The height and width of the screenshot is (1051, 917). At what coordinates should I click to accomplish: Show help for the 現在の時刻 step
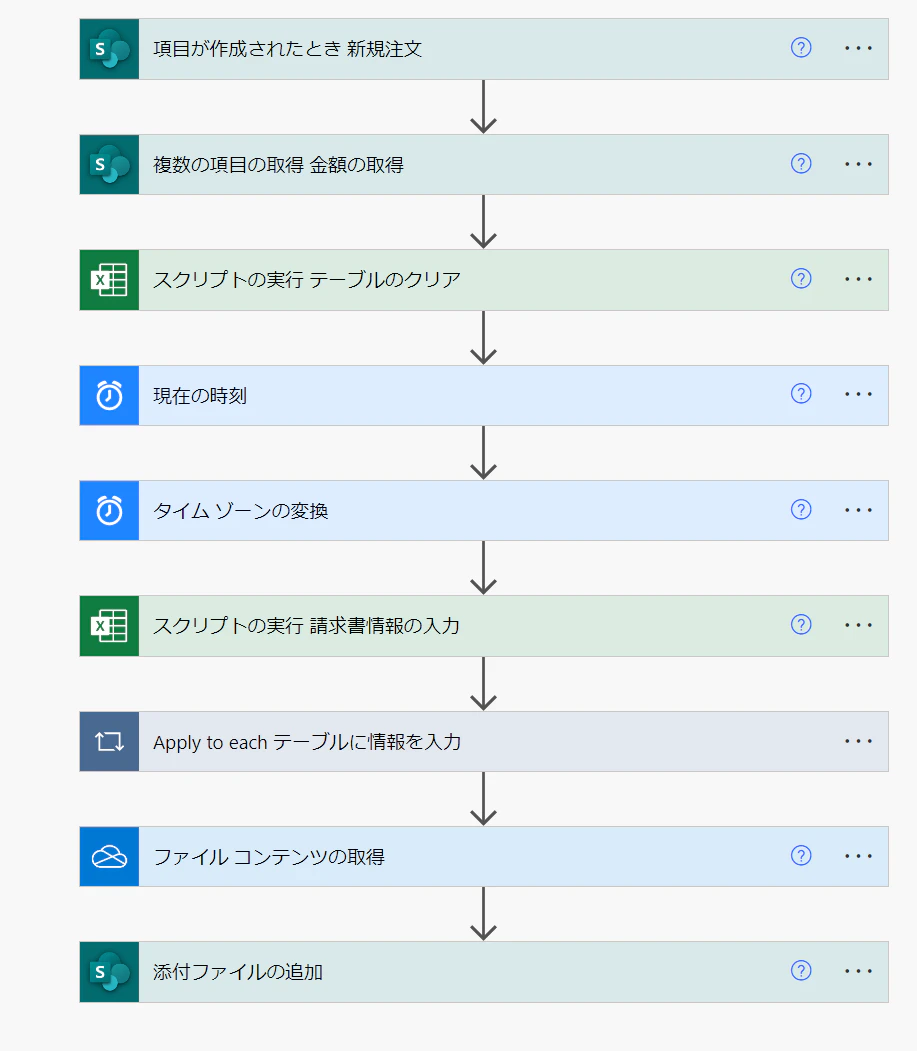(801, 393)
